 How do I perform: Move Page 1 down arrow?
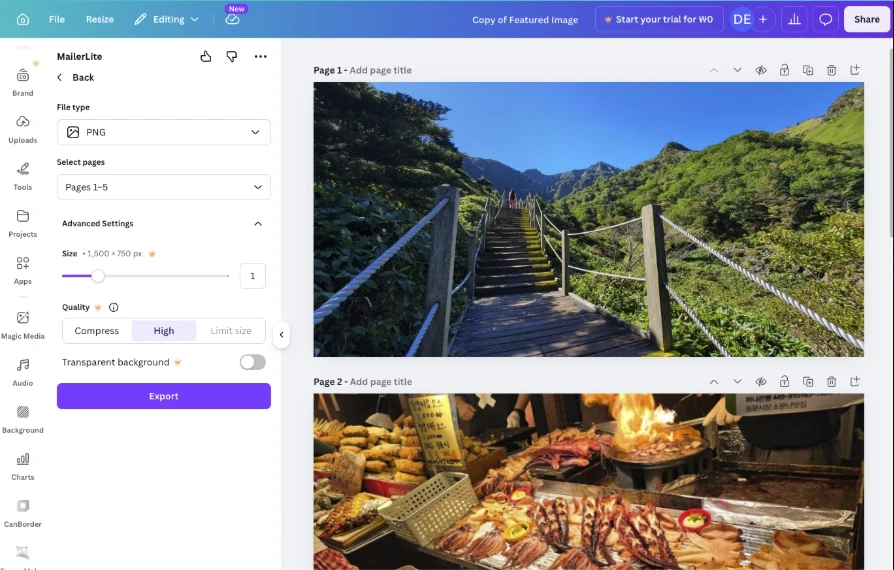tap(737, 70)
